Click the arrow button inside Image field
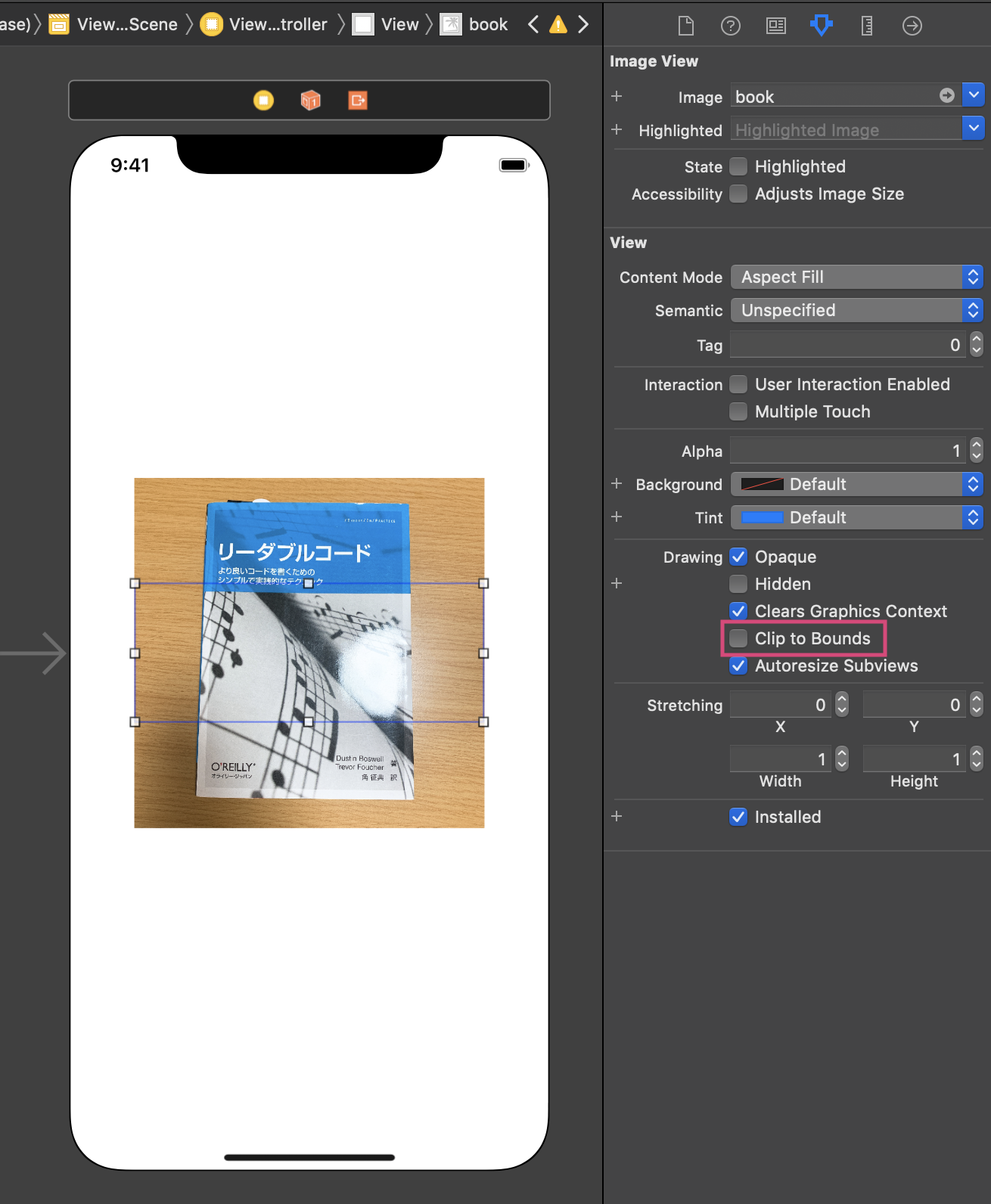This screenshot has width=991, height=1204. [947, 95]
